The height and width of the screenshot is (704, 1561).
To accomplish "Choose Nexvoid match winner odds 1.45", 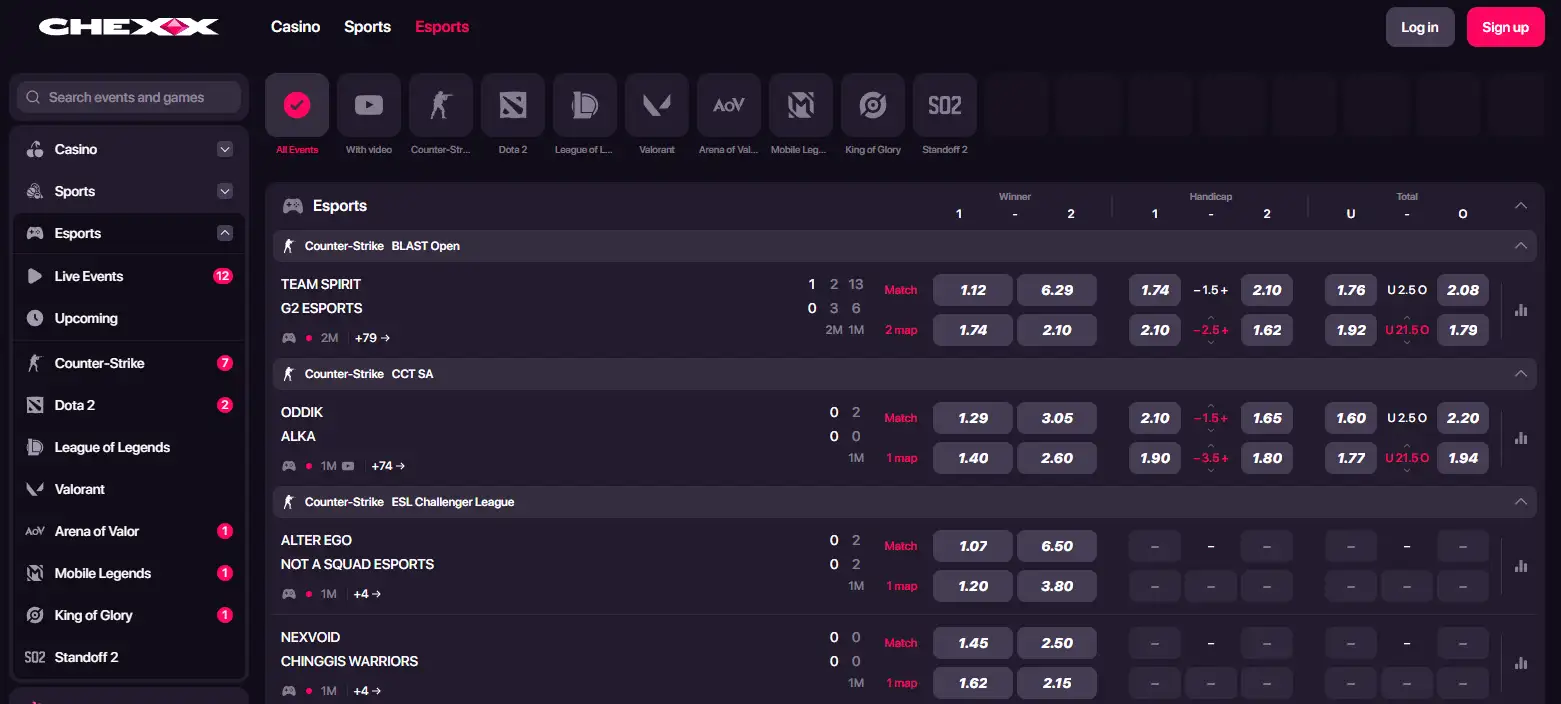I will click(973, 643).
